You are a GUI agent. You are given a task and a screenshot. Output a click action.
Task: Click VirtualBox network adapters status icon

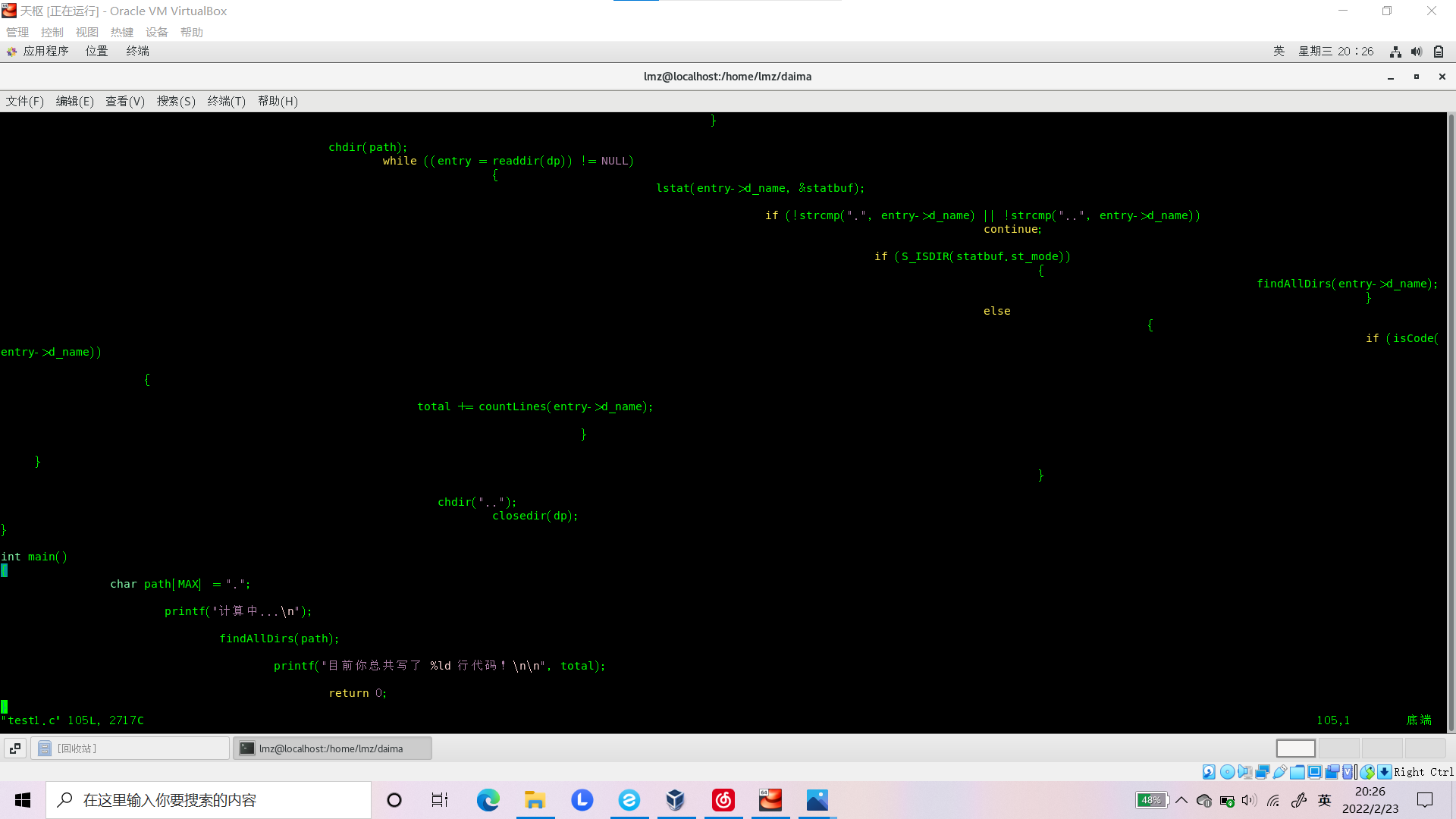pyautogui.click(x=1263, y=772)
